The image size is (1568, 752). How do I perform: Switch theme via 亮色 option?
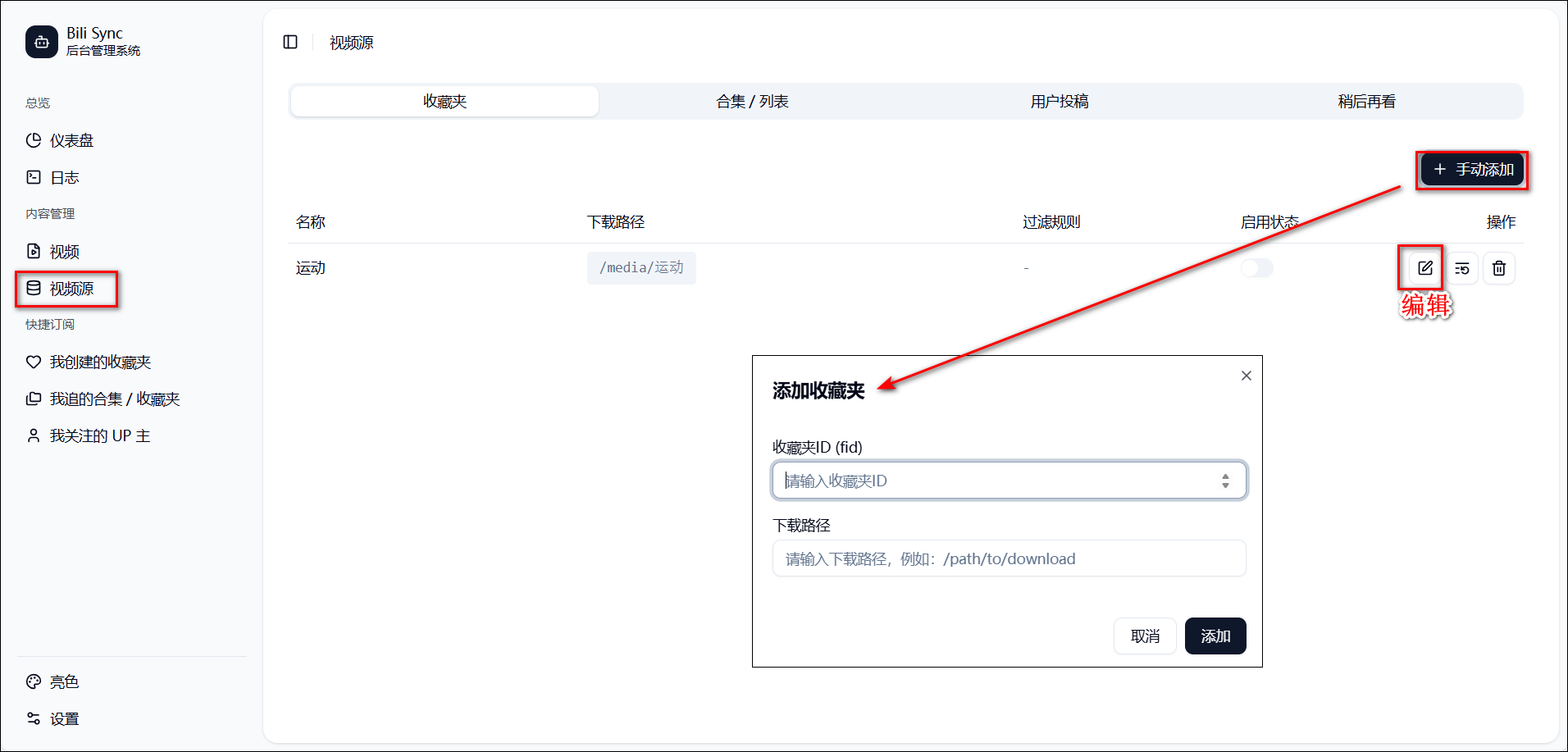(x=64, y=682)
